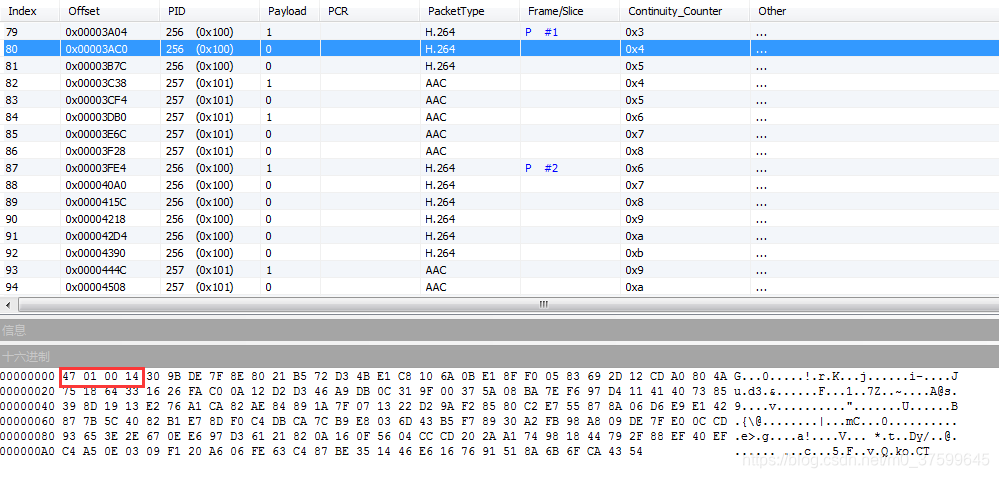The image size is (999, 478).
Task: Click offset value 0x00003C38
Action: click(96, 83)
